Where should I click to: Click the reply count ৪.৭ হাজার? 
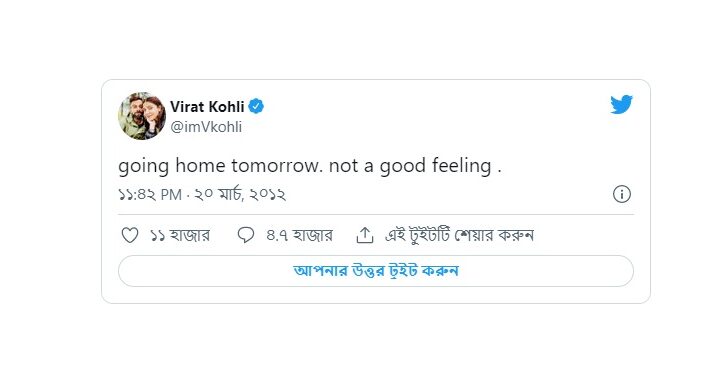[x=299, y=235]
